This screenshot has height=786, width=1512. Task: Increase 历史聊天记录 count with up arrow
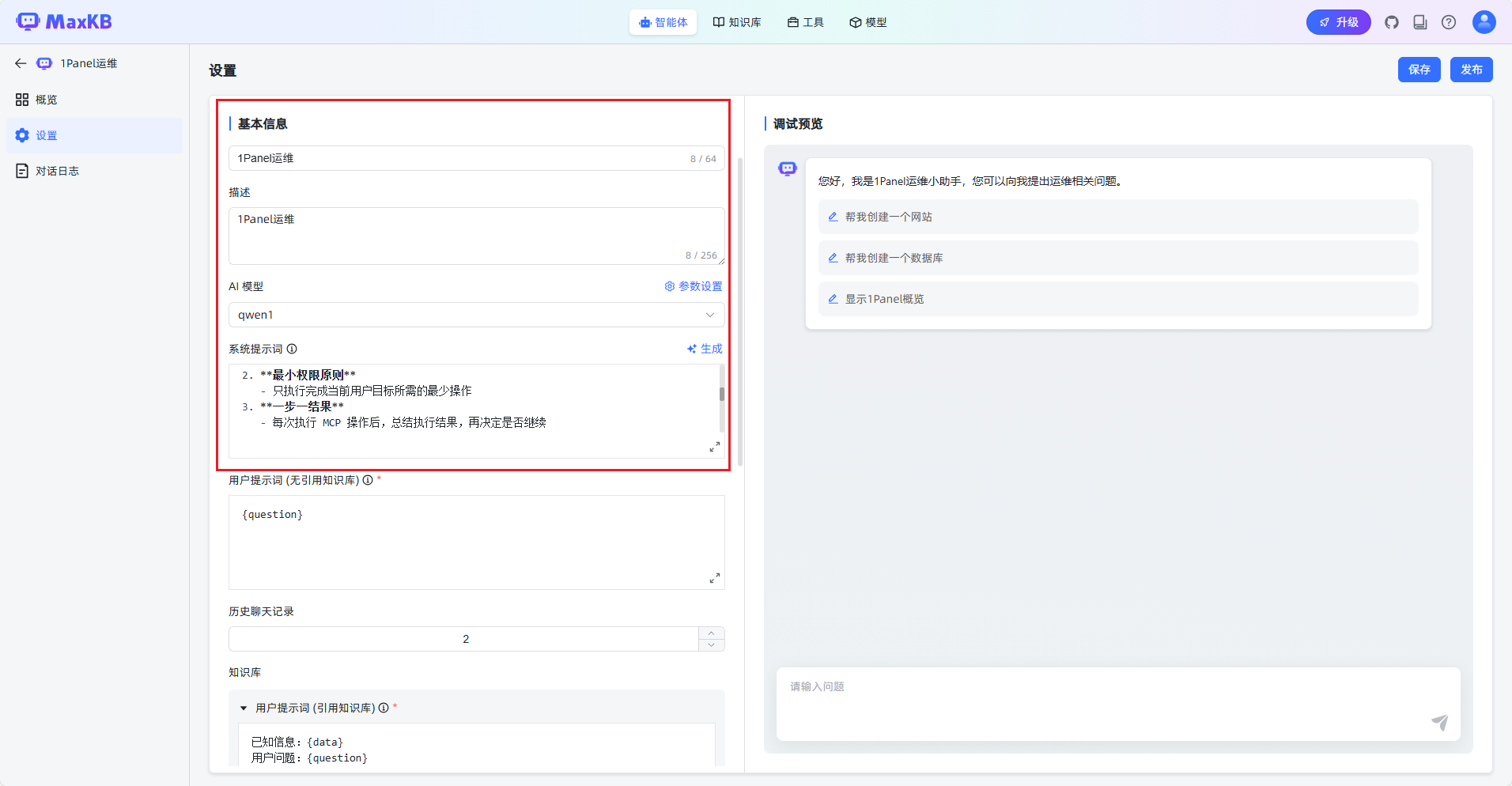pyautogui.click(x=712, y=633)
